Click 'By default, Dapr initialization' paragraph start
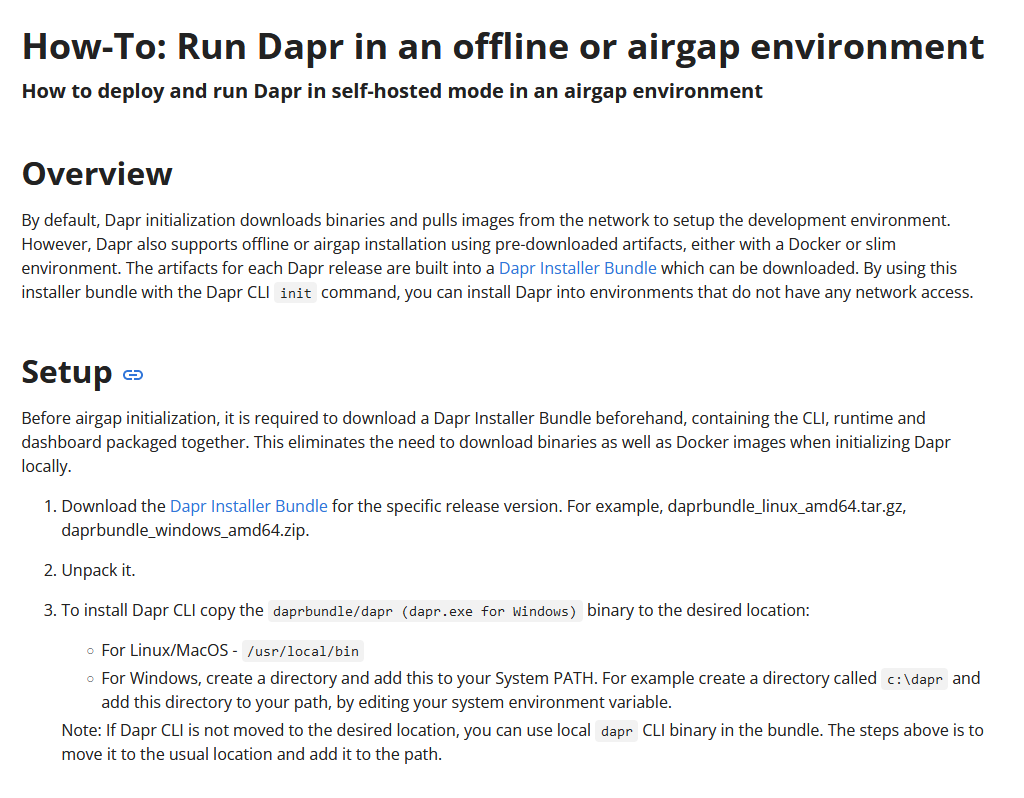 [128, 220]
